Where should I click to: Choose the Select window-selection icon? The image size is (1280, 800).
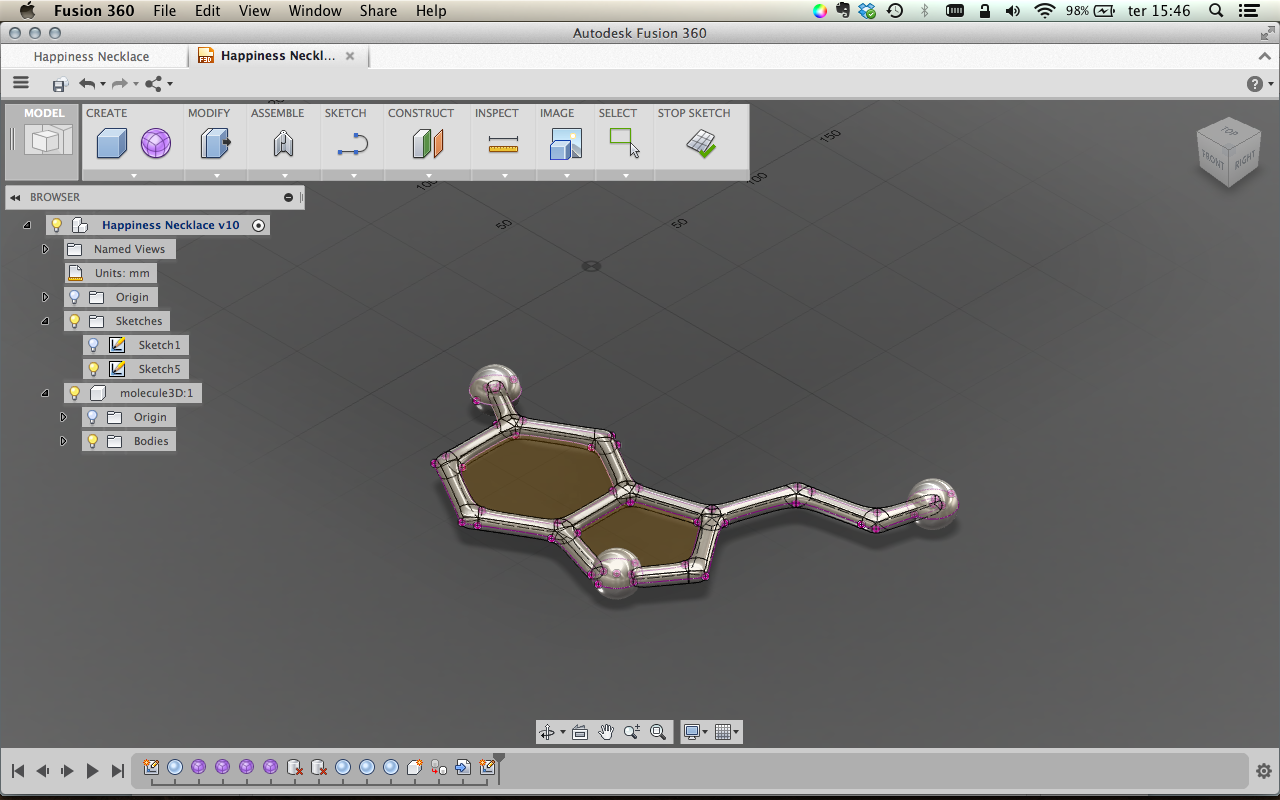[625, 144]
